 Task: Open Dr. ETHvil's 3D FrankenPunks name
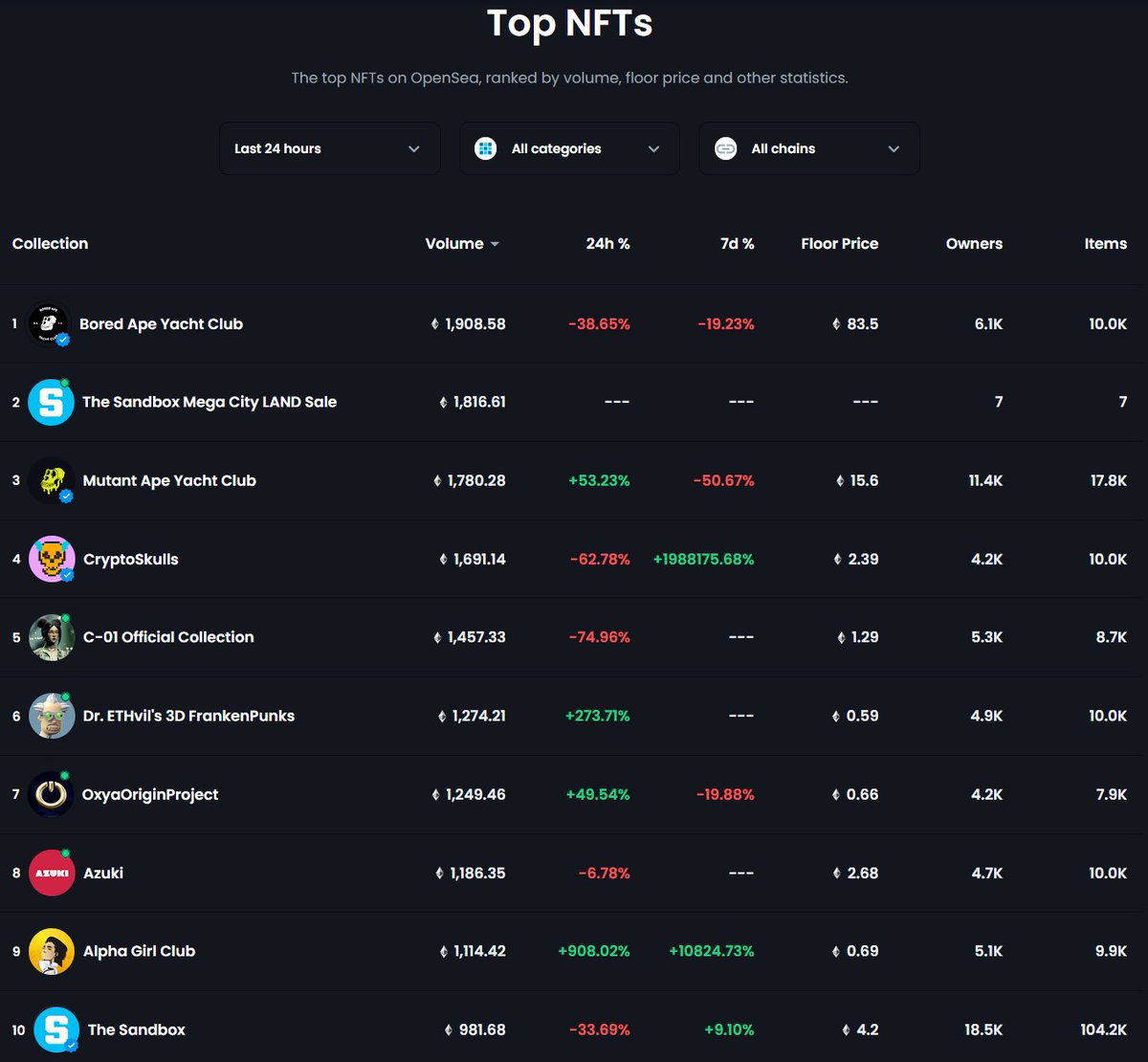pyautogui.click(x=188, y=716)
